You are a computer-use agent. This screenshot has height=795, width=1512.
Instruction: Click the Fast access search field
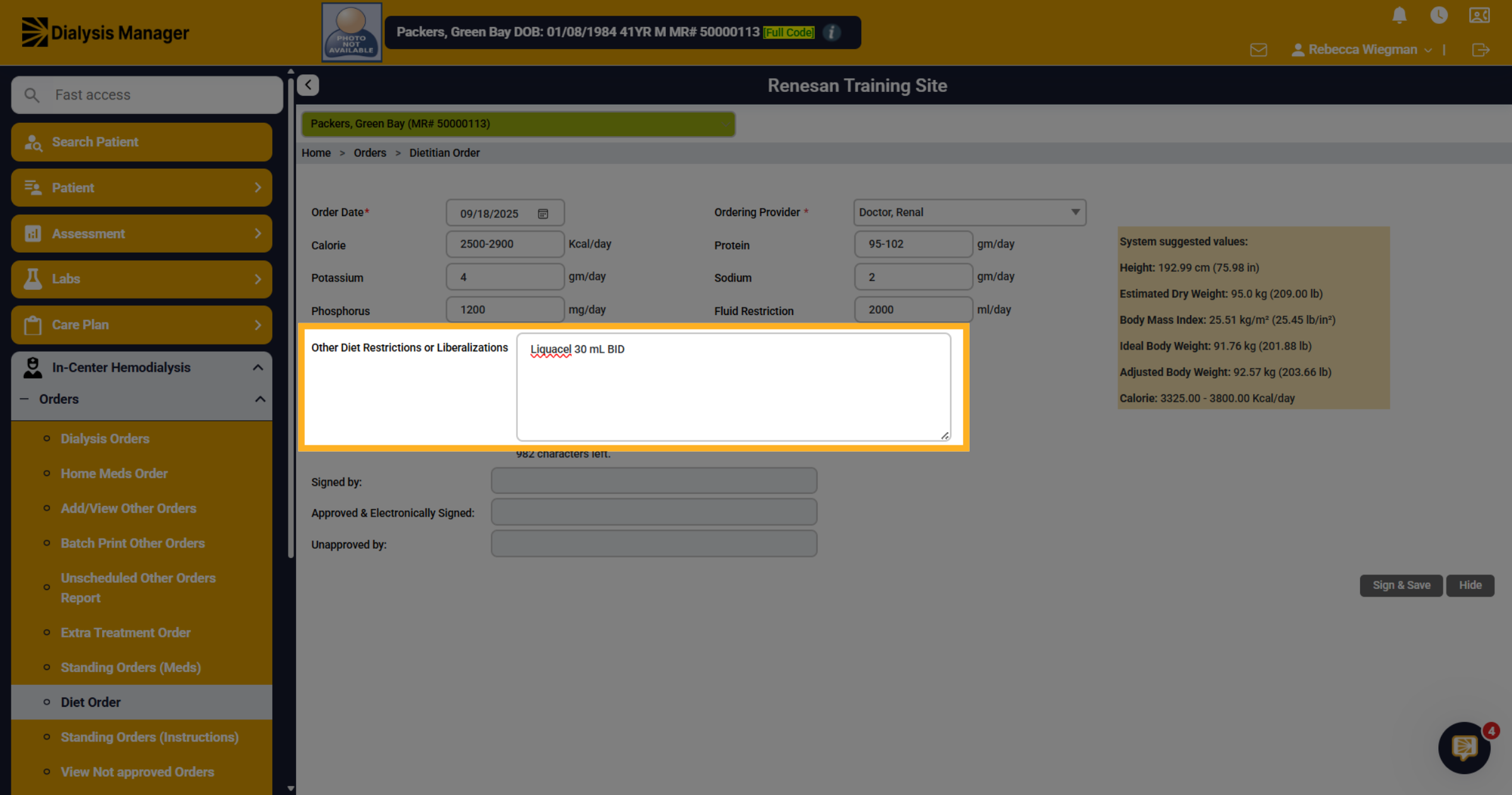click(x=147, y=95)
